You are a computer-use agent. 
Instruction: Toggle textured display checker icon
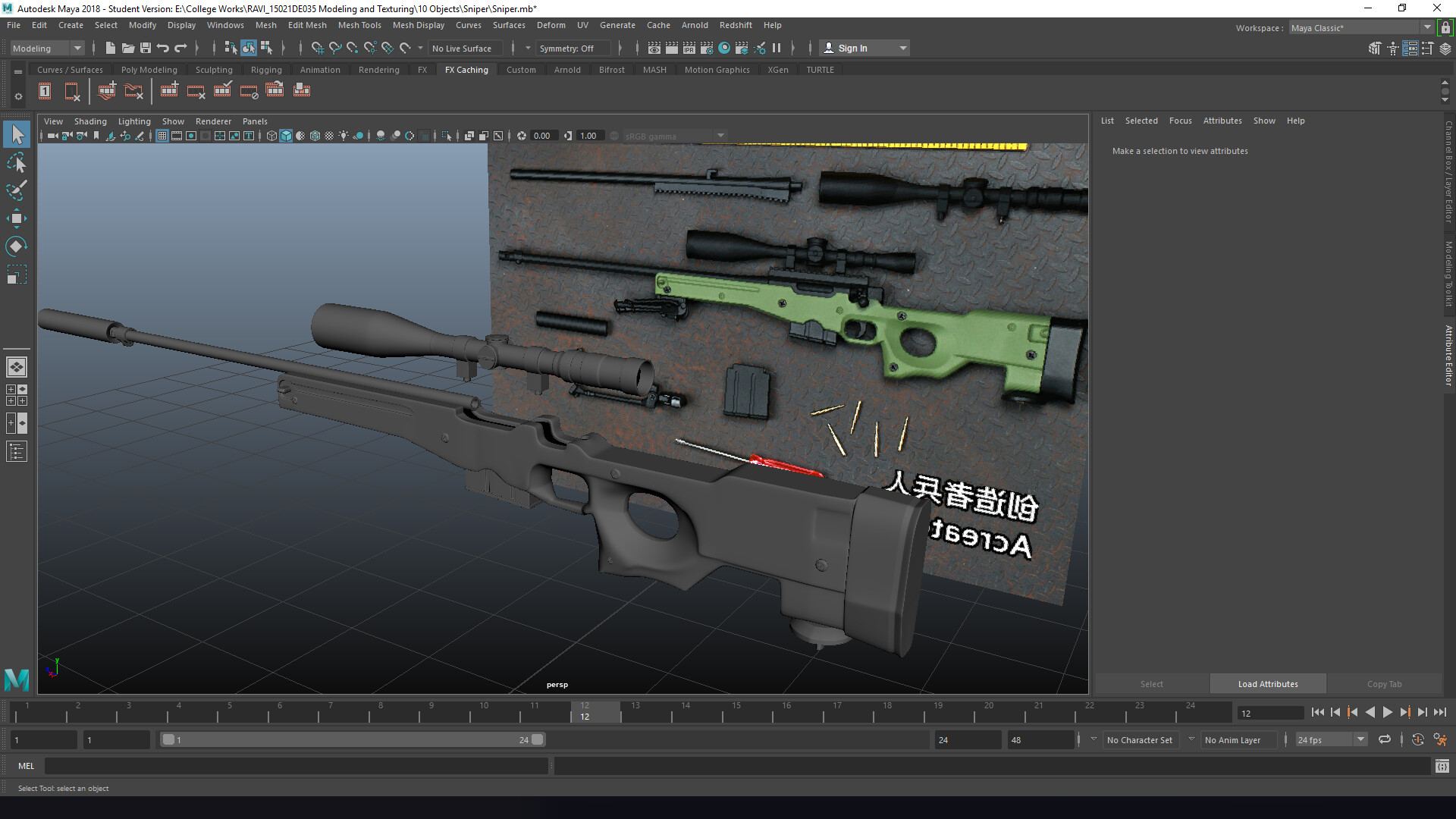point(329,136)
